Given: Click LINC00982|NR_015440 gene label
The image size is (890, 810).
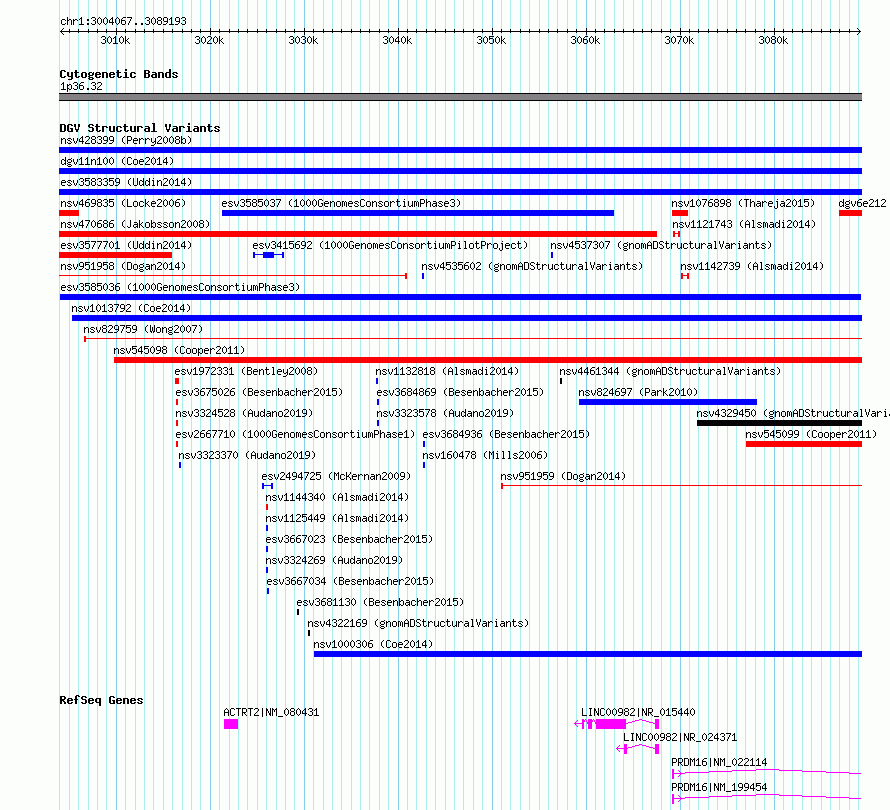Looking at the screenshot, I should (x=638, y=712).
